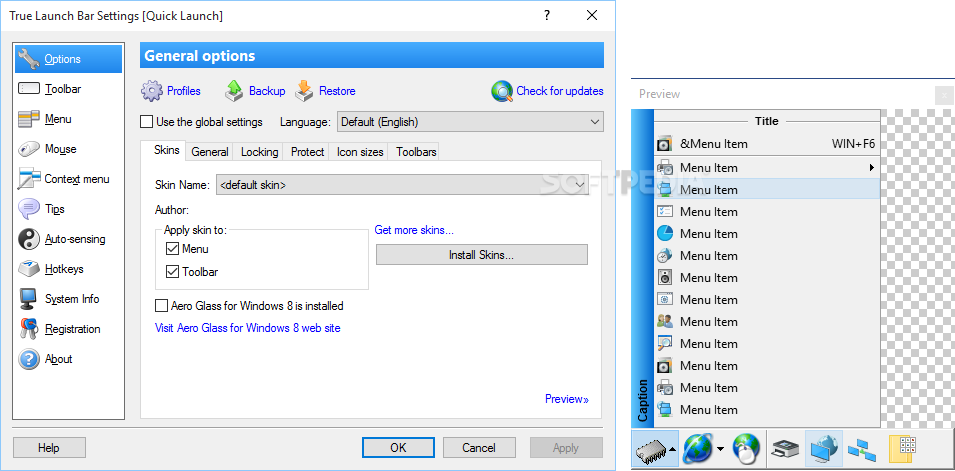Click the Apply button

pos(566,448)
